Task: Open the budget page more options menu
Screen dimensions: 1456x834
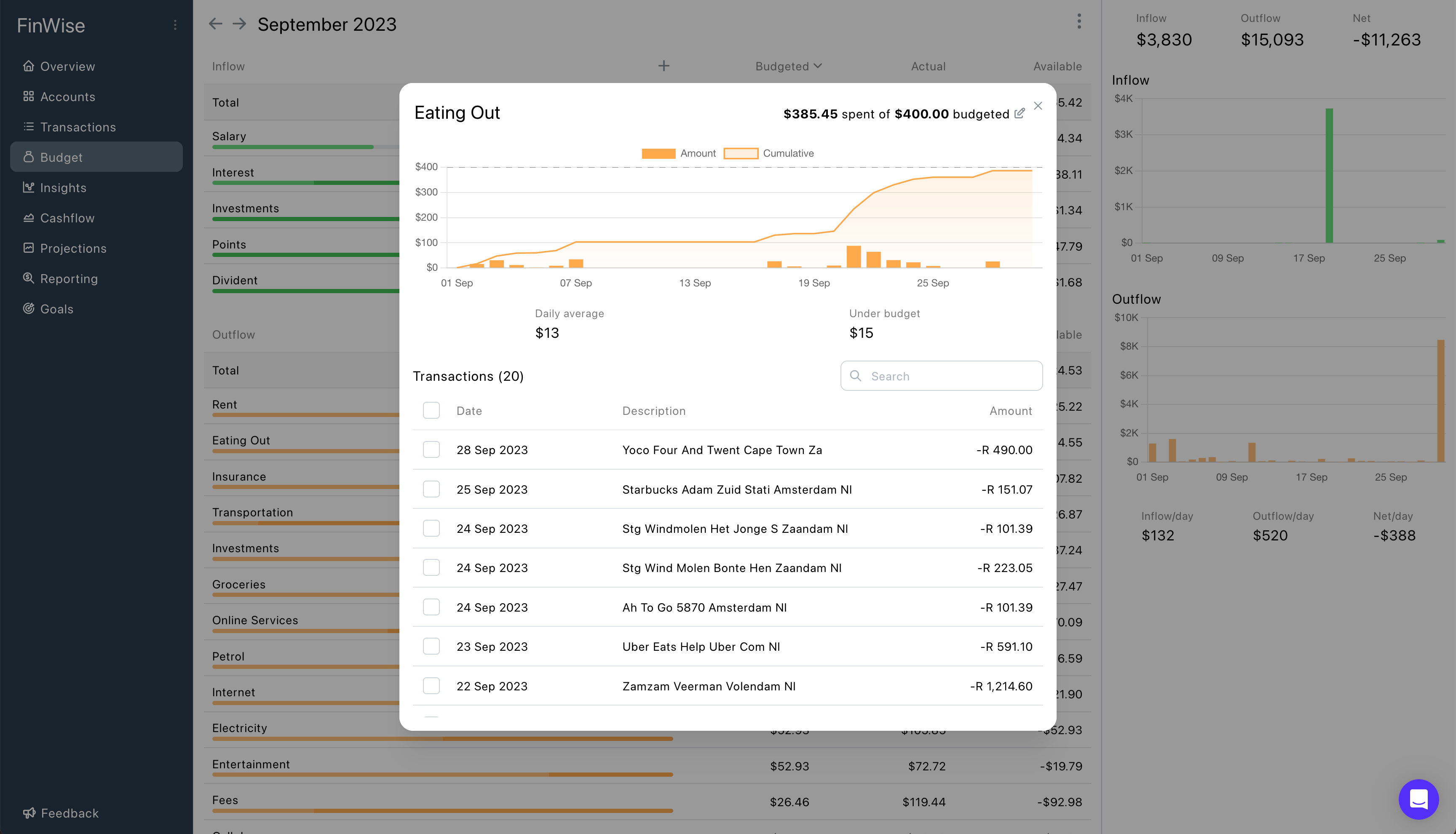Action: point(1079,22)
